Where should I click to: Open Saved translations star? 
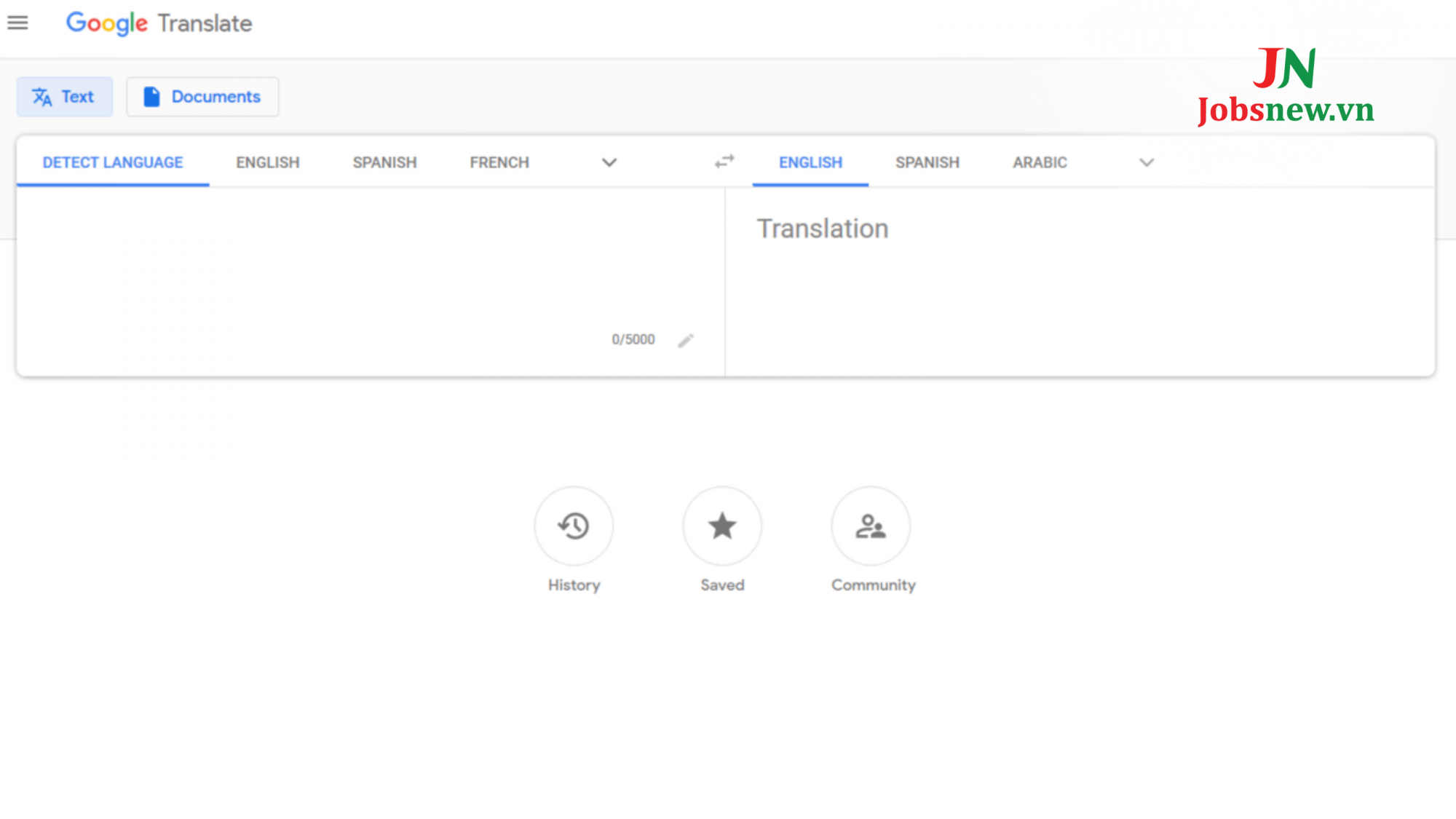(722, 526)
